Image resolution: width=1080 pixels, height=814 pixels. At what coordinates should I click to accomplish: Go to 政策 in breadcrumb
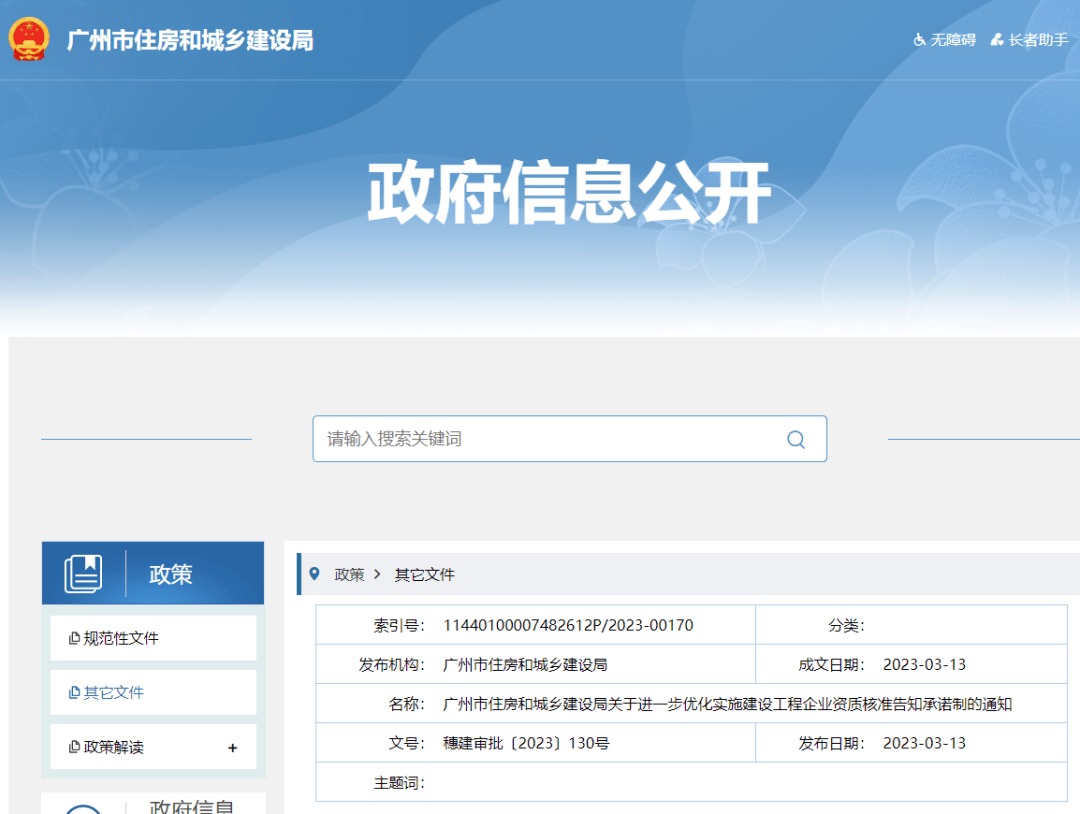[349, 574]
